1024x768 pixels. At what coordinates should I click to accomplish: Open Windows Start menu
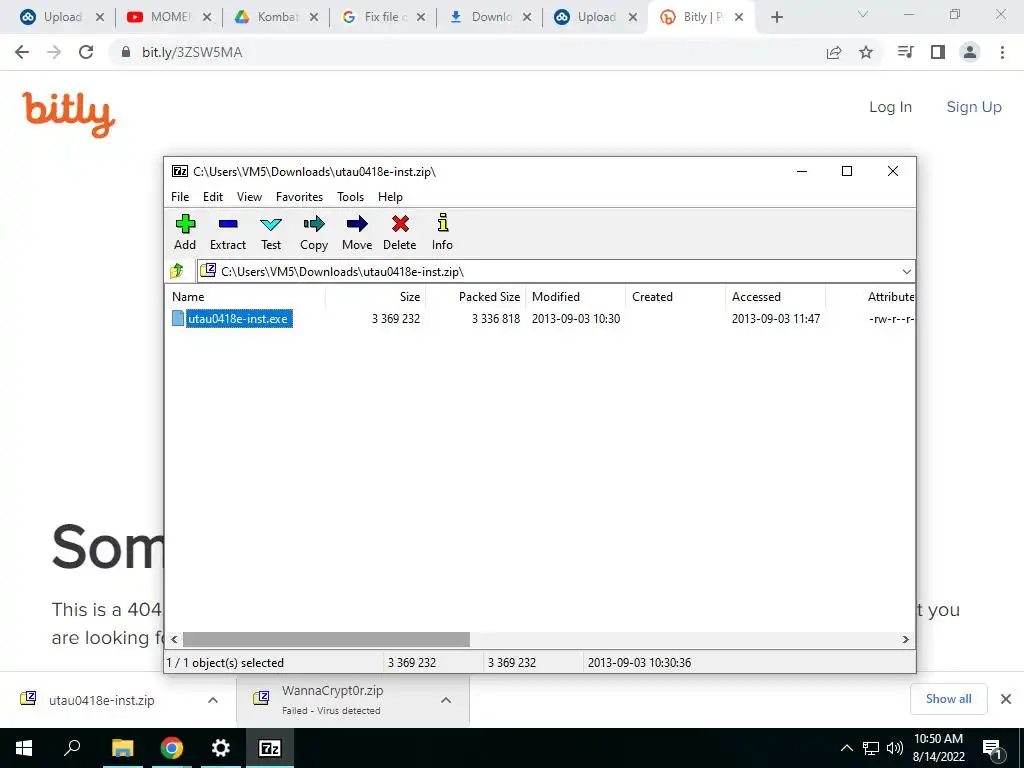(24, 748)
